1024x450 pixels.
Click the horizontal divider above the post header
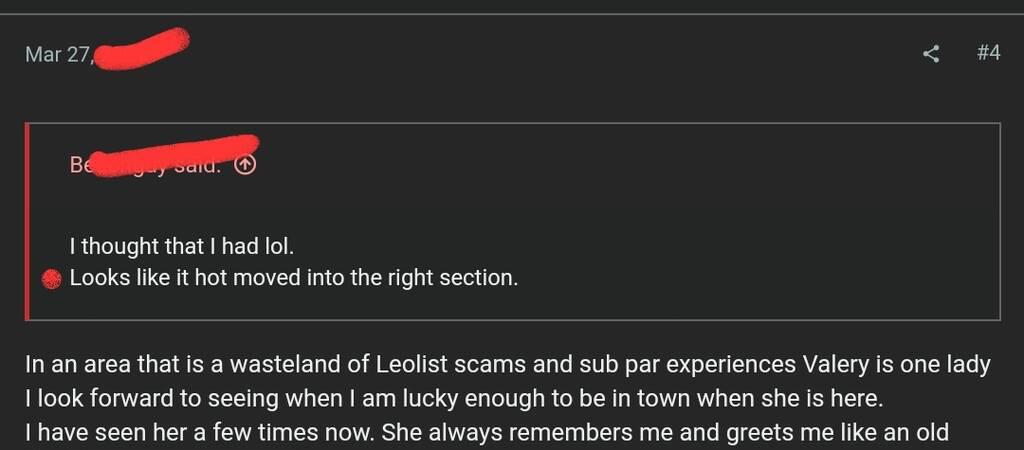pyautogui.click(x=512, y=13)
